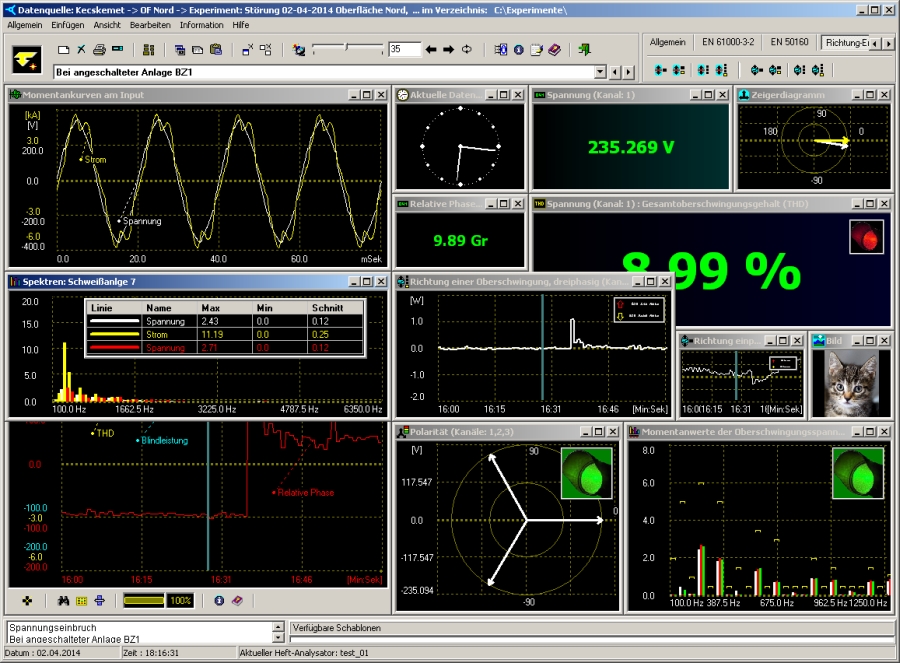Click the red traffic light indicator
Viewport: 900px width, 663px height.
tap(866, 237)
